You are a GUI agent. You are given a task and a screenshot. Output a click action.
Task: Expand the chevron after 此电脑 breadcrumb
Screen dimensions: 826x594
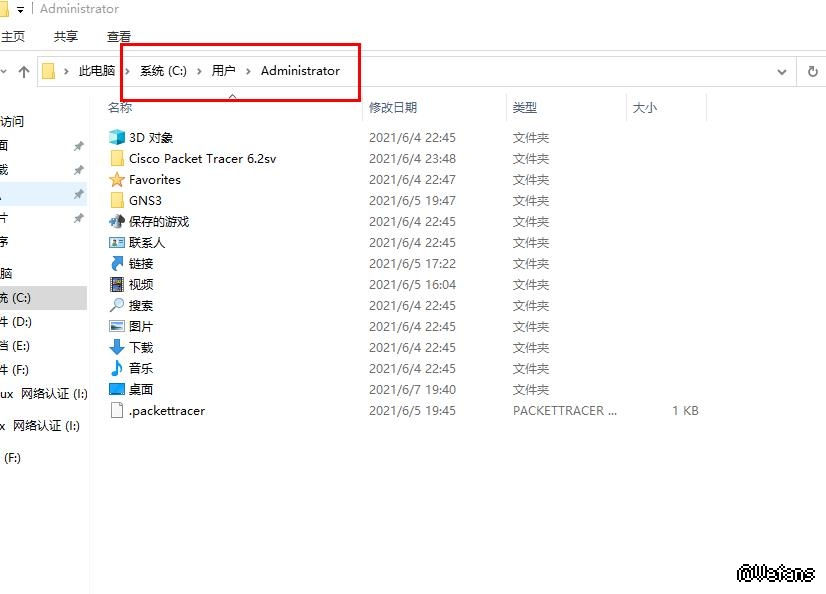click(x=127, y=71)
